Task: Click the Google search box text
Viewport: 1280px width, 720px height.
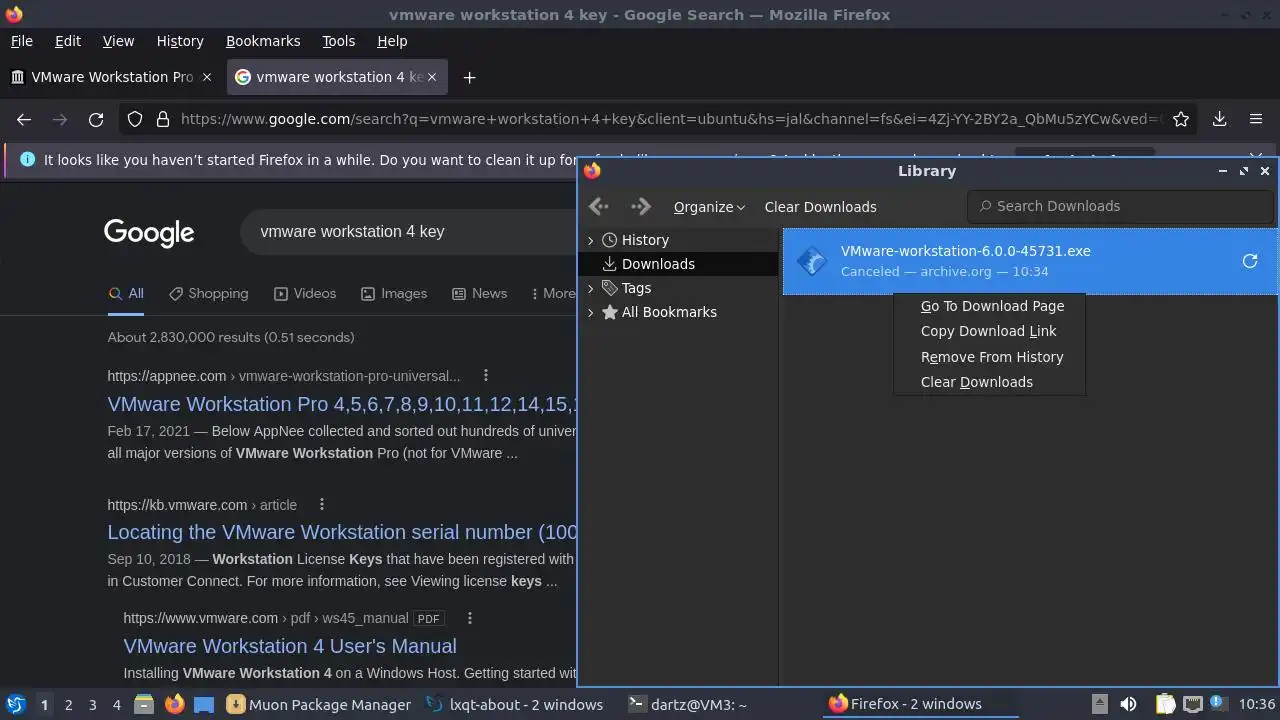Action: pyautogui.click(x=352, y=231)
